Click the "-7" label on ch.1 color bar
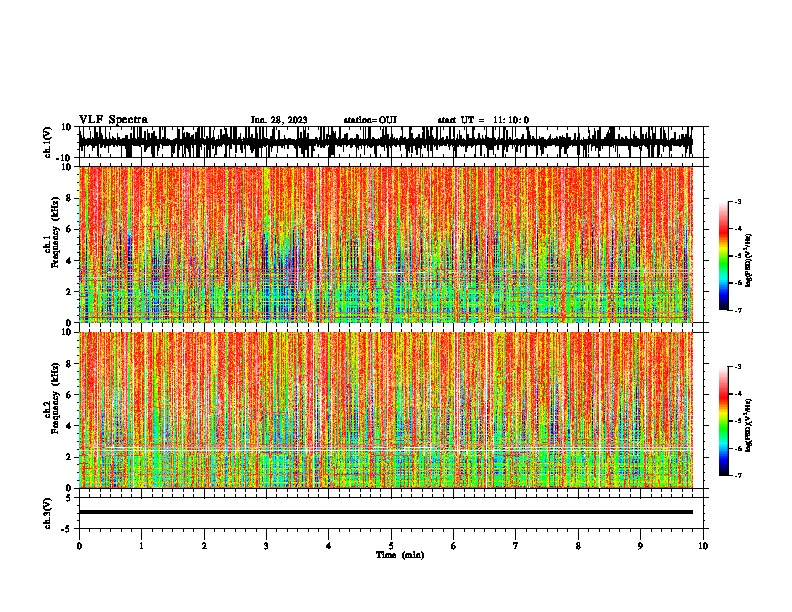792x612 pixels. [x=738, y=310]
